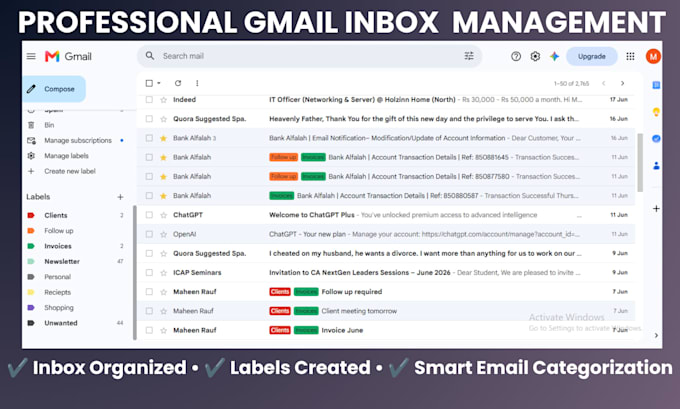Click the red Clients label color marker
This screenshot has width=680, height=409.
pos(31,215)
